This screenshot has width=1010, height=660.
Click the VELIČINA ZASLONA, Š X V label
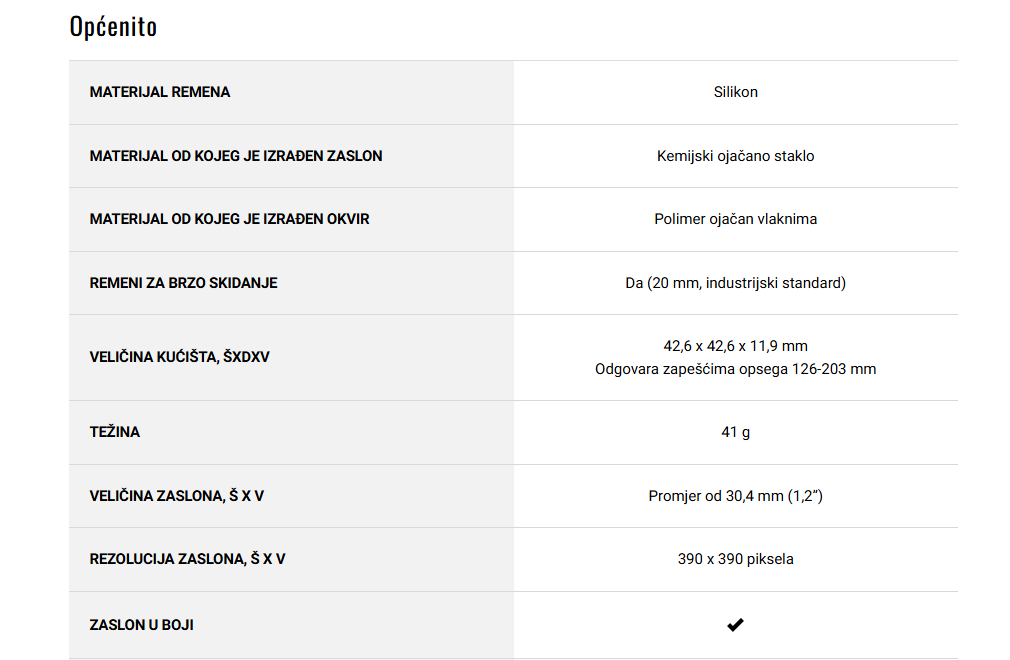pos(176,496)
